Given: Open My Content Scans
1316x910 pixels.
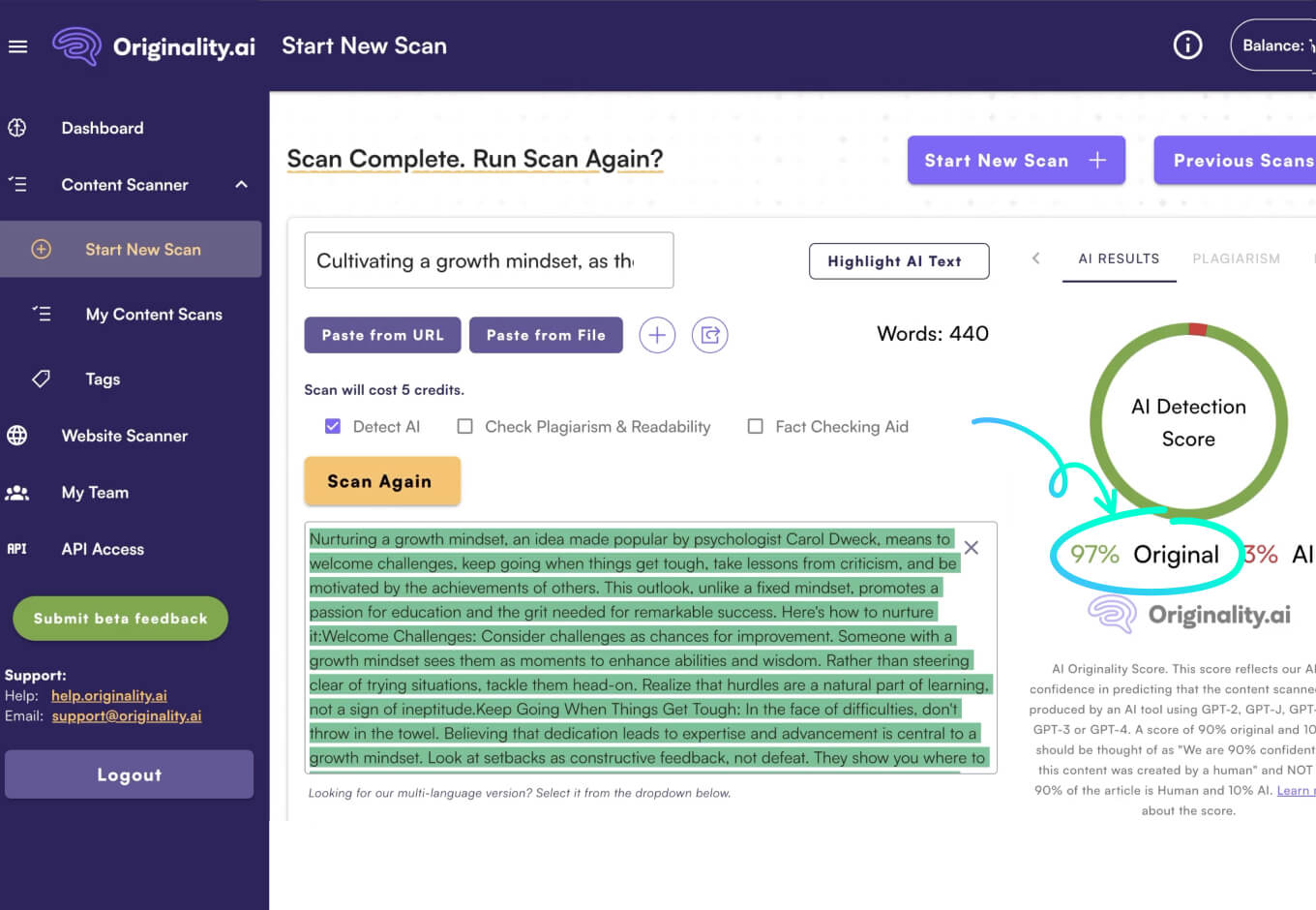Looking at the screenshot, I should tap(154, 315).
